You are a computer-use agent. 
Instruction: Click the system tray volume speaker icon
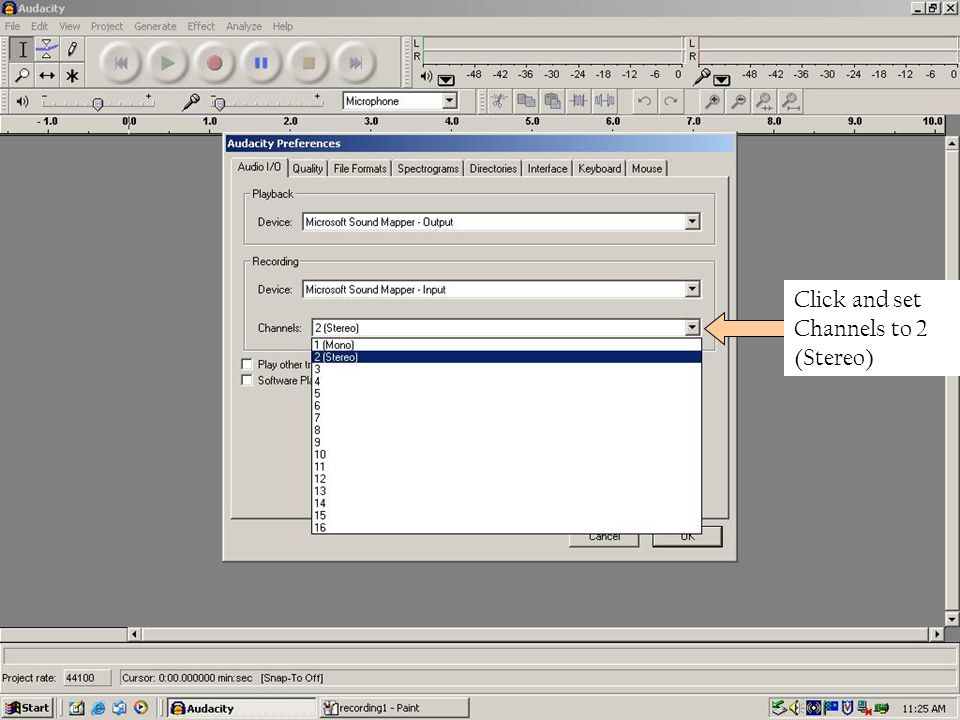tap(796, 708)
